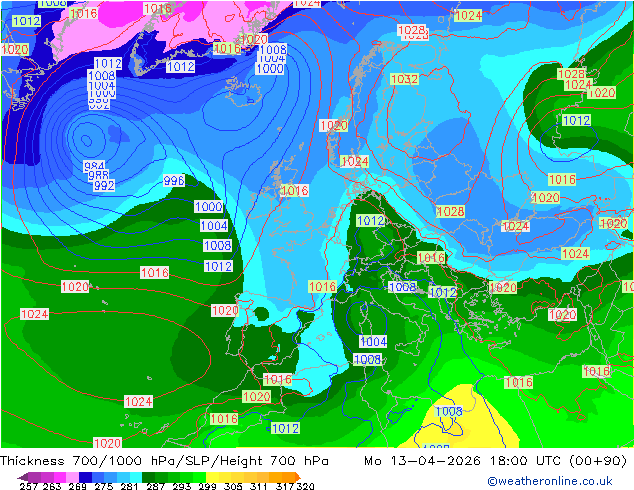The width and height of the screenshot is (634, 490).
Task: Pick the magenta legend swatch
Action: tap(60, 477)
